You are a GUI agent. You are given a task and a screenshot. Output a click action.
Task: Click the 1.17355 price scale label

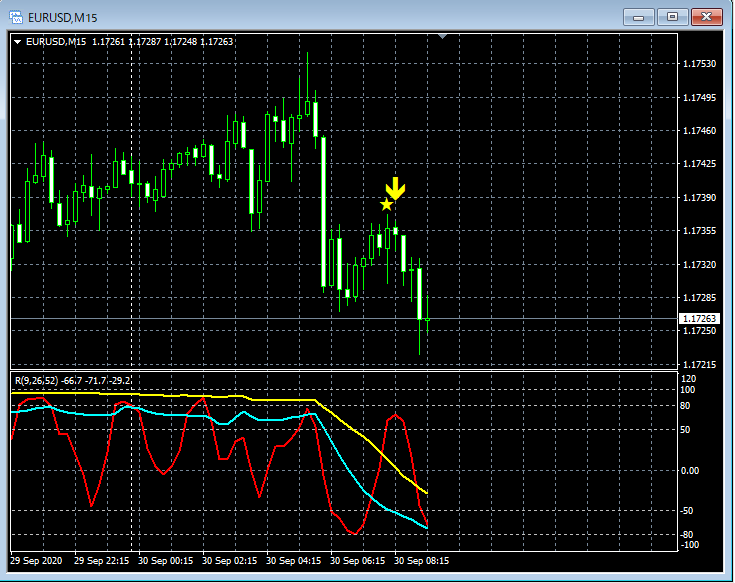[699, 231]
